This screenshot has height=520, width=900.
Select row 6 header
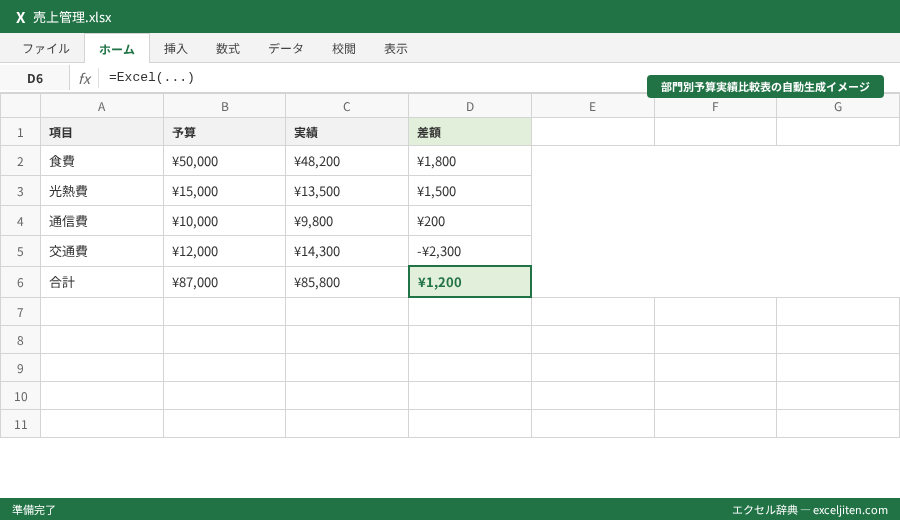pos(21,282)
